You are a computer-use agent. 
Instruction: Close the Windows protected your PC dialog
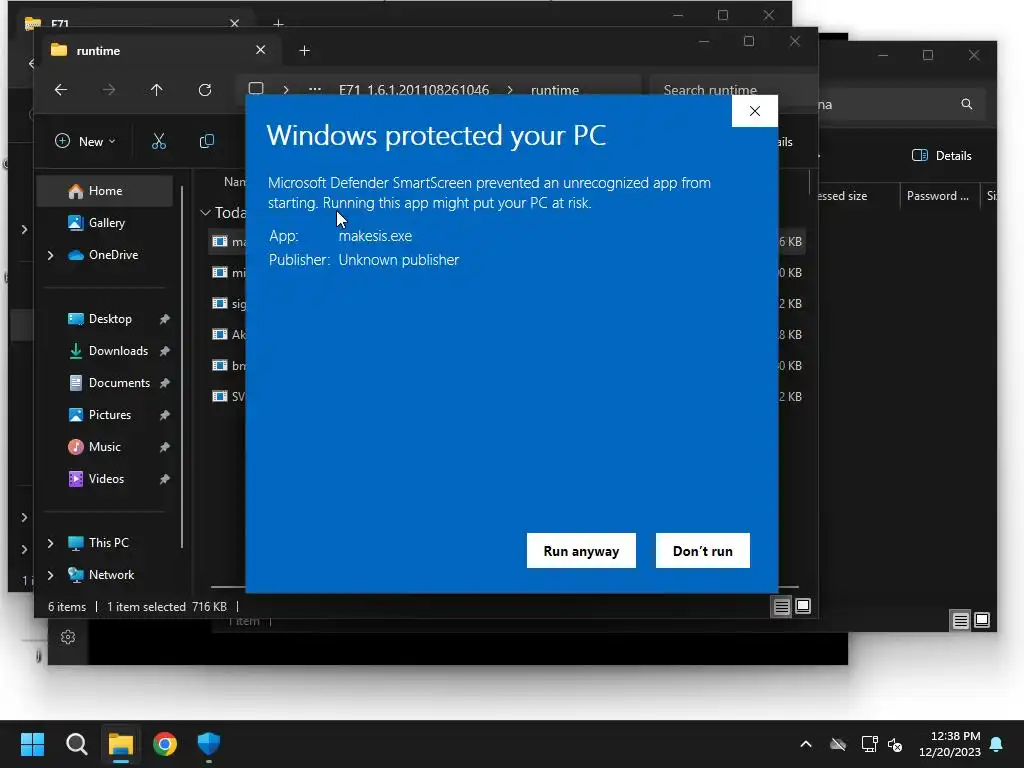(754, 111)
